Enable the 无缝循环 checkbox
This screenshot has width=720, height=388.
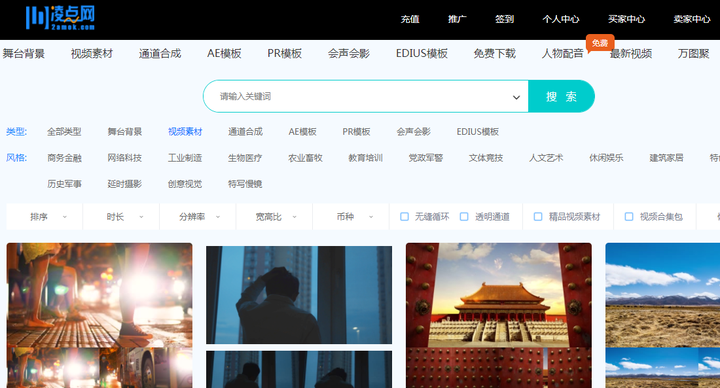(405, 217)
